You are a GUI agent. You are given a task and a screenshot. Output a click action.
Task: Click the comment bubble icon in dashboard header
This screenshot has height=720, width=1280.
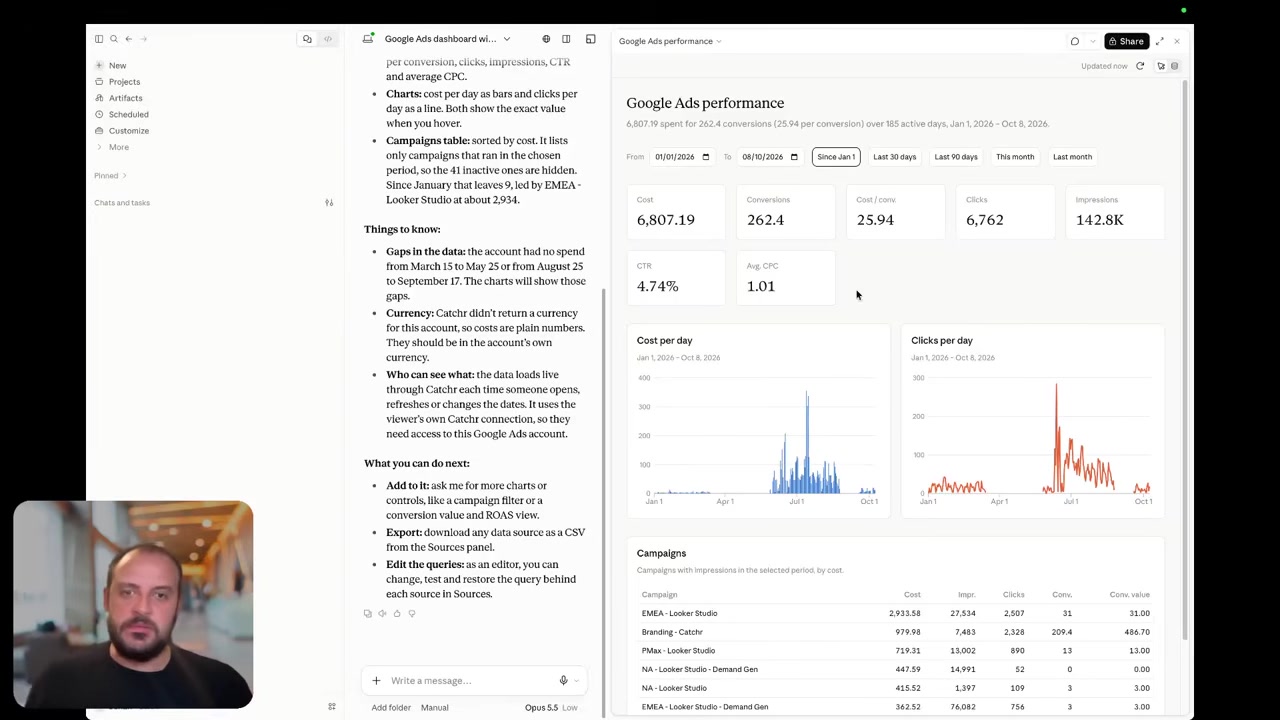1075,41
